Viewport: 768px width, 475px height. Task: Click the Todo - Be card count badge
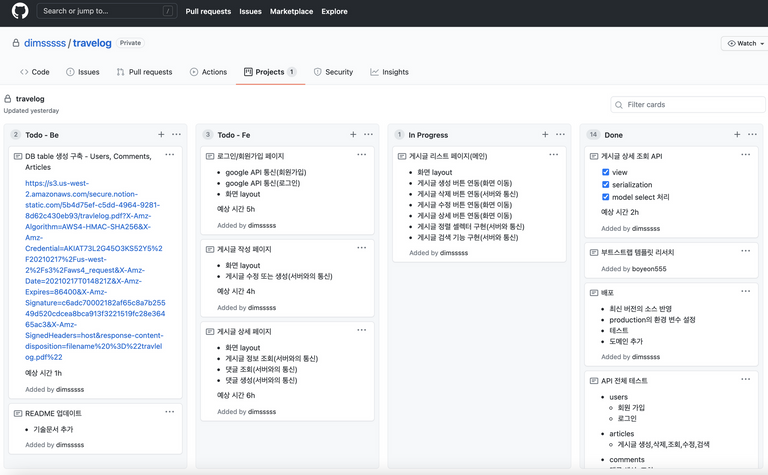[16, 134]
